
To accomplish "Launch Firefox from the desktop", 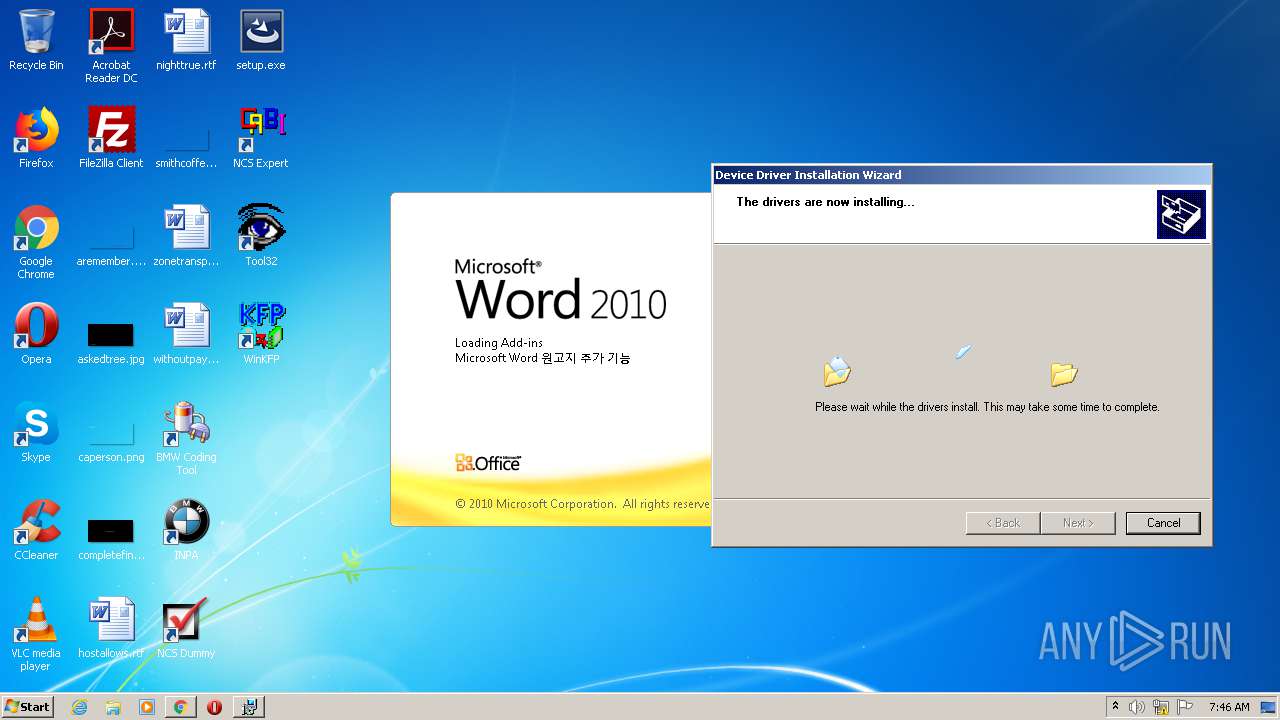I will tap(36, 138).
